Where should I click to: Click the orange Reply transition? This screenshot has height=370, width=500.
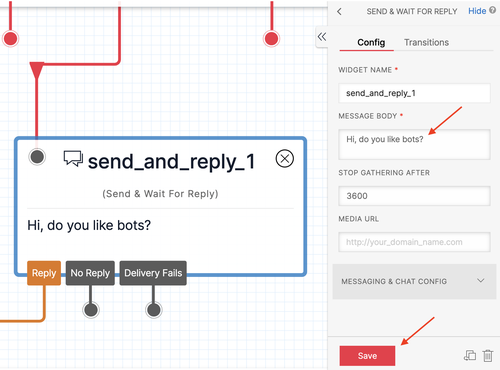(x=44, y=273)
